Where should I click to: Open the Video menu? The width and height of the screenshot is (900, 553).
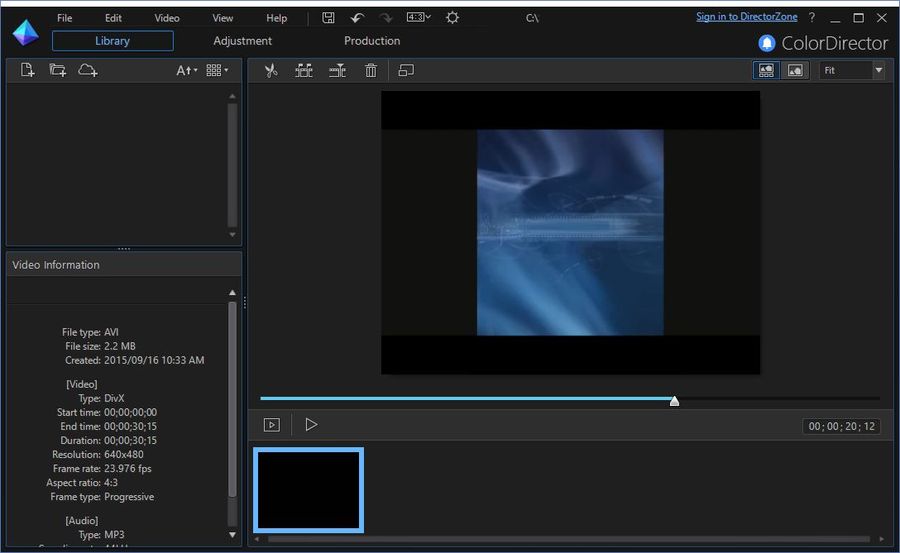click(x=167, y=18)
